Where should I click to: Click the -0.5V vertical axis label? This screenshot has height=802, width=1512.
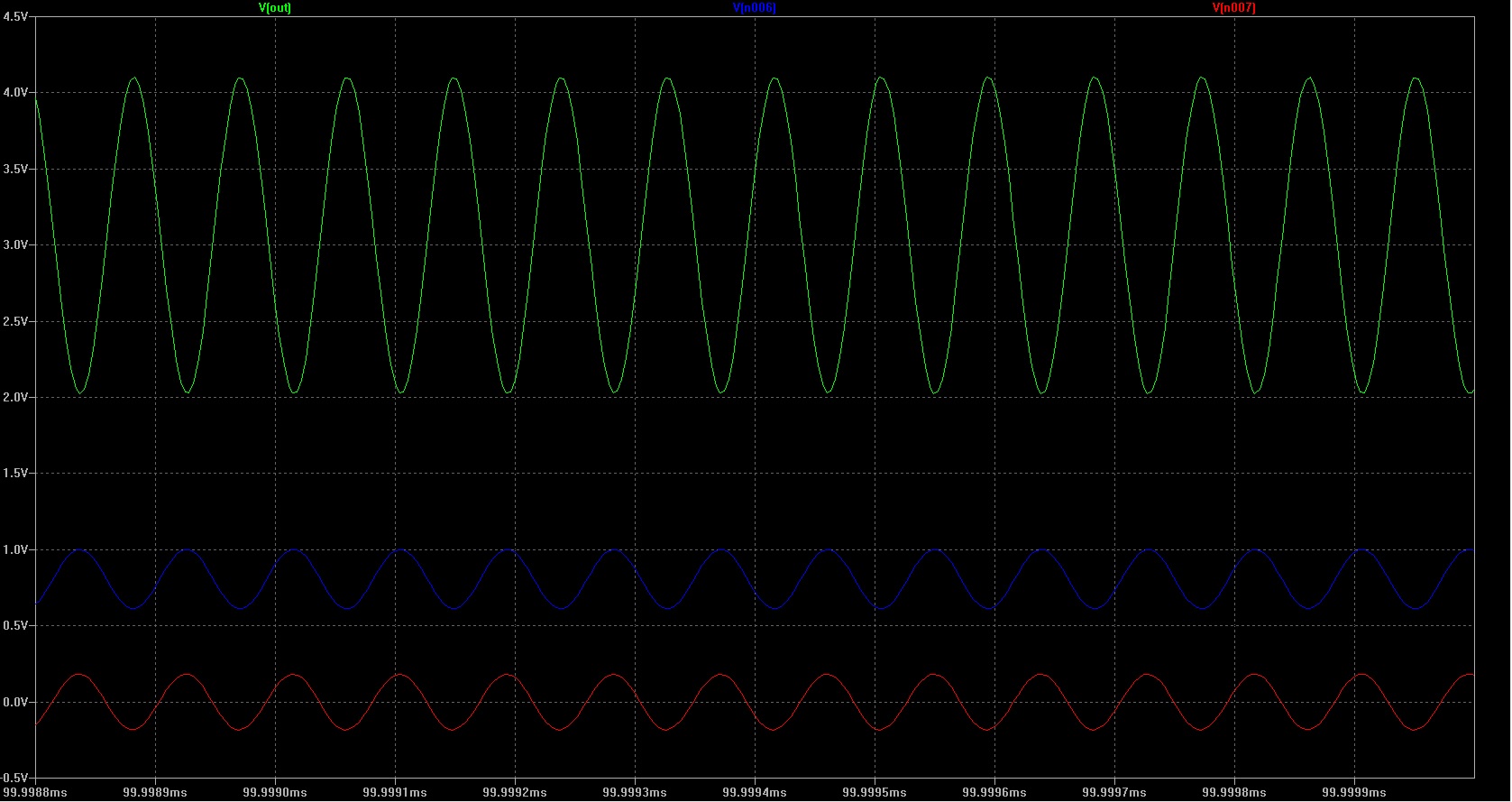tap(15, 778)
